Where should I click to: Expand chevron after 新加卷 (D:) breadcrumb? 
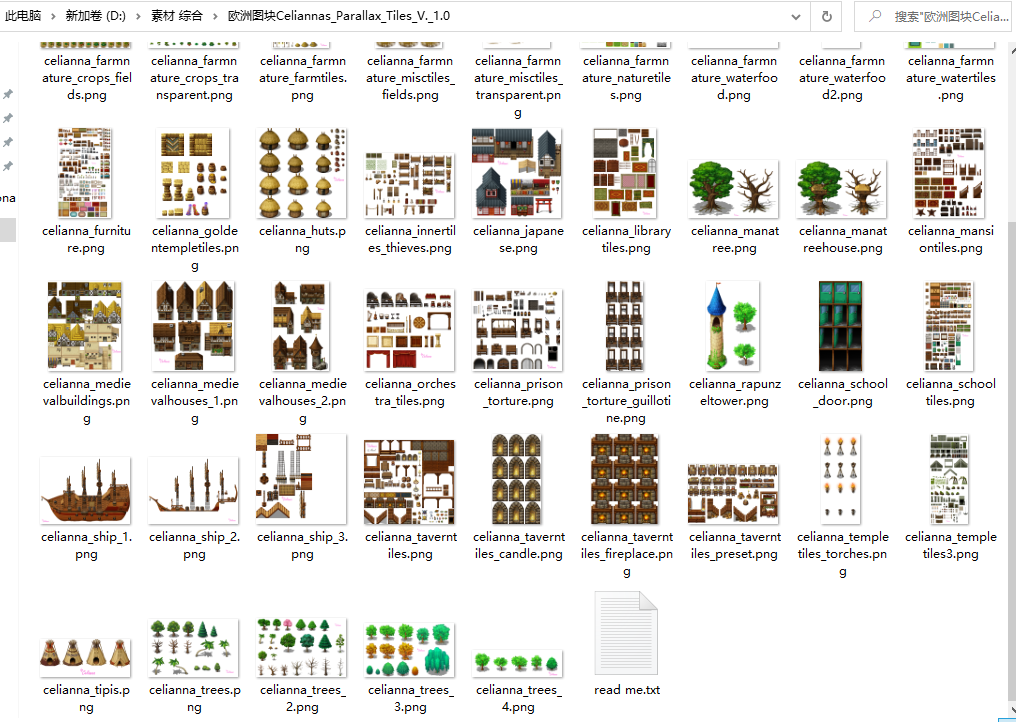pos(139,16)
